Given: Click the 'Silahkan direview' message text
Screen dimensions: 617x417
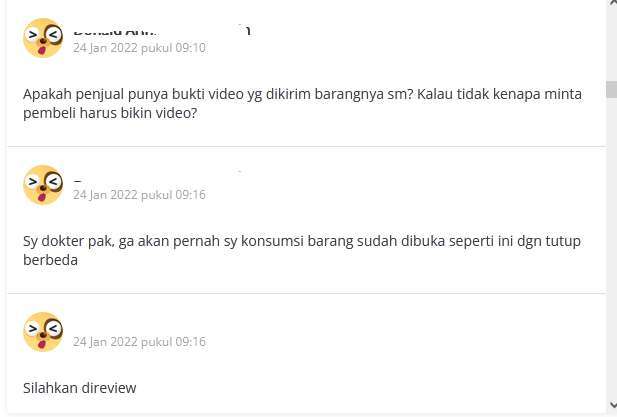Looking at the screenshot, I should pyautogui.click(x=79, y=388).
